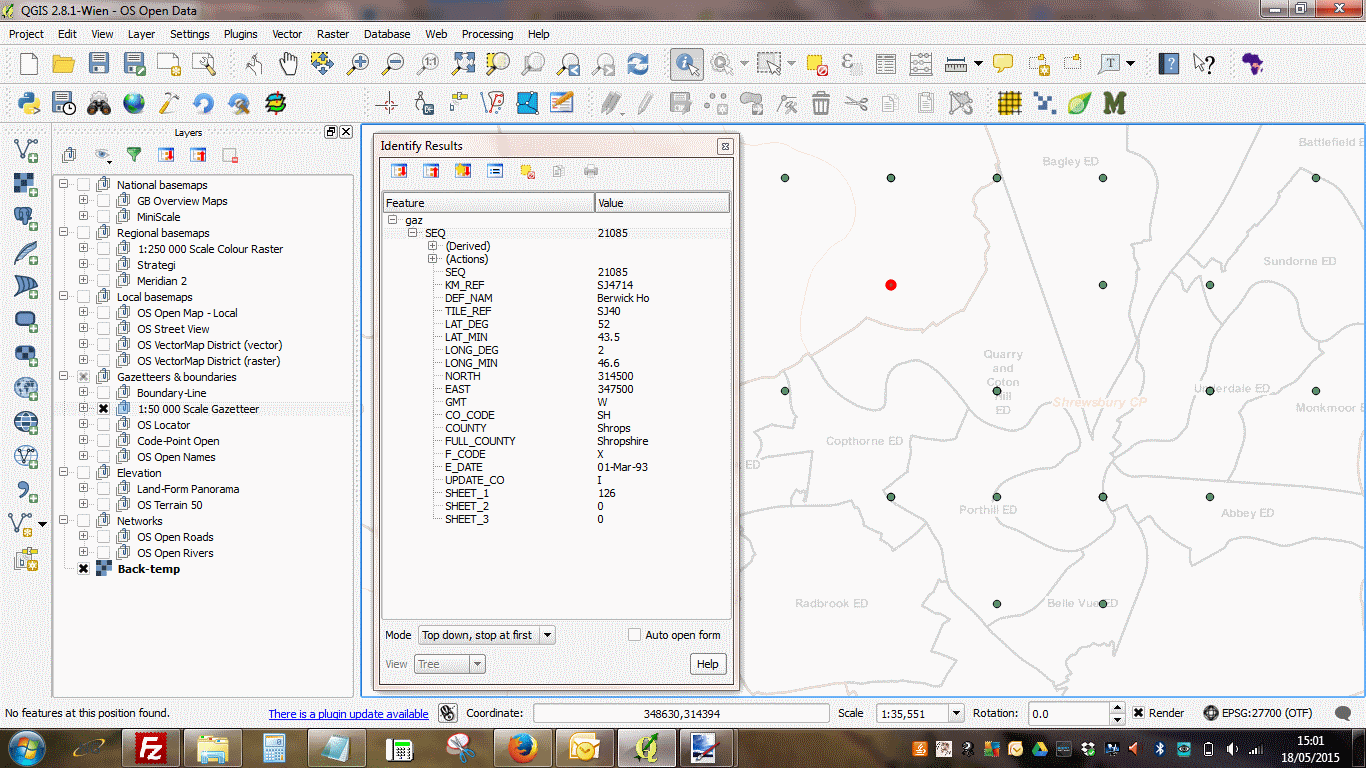Click the red highlighted point on the map
Screen dimensions: 1366x768
891,285
